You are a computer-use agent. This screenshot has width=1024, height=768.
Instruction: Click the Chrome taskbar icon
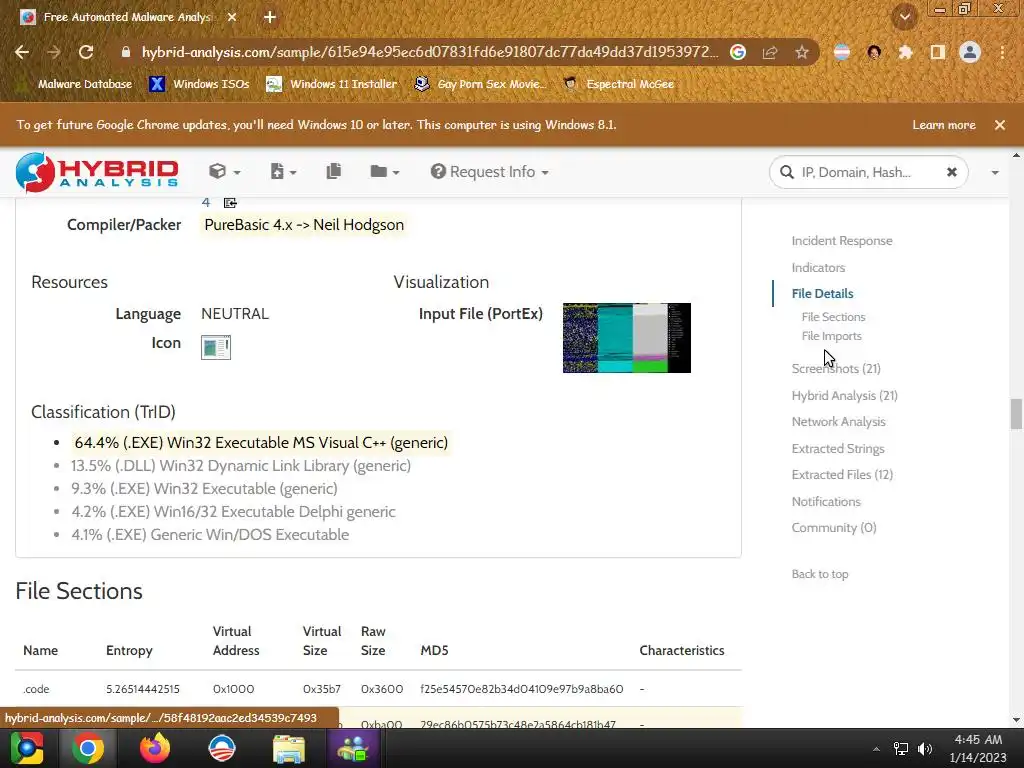[88, 748]
